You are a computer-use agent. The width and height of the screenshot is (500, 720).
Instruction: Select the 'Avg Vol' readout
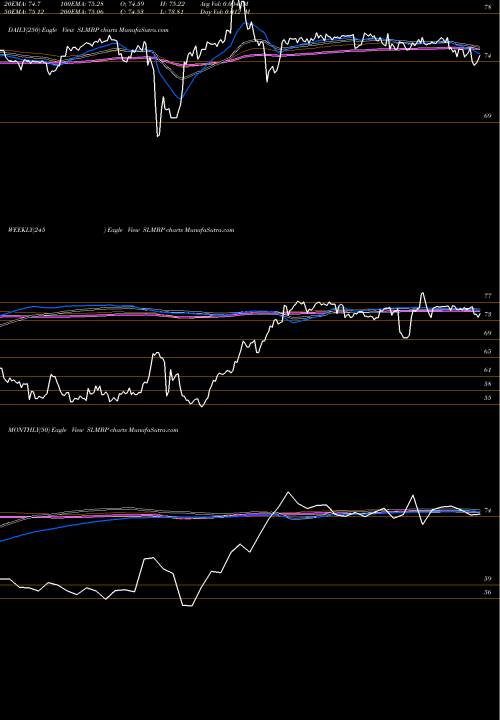tap(225, 3)
